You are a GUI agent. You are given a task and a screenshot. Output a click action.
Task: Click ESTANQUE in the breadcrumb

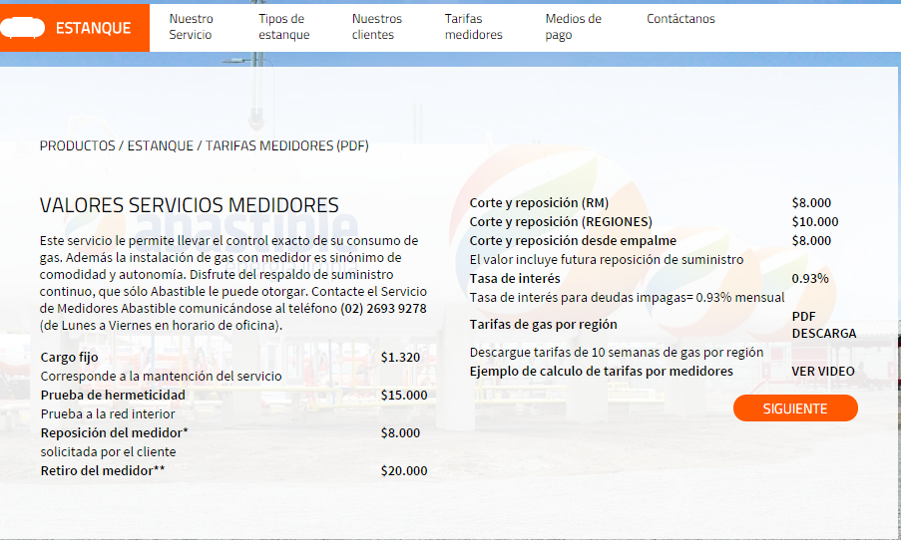click(x=160, y=146)
